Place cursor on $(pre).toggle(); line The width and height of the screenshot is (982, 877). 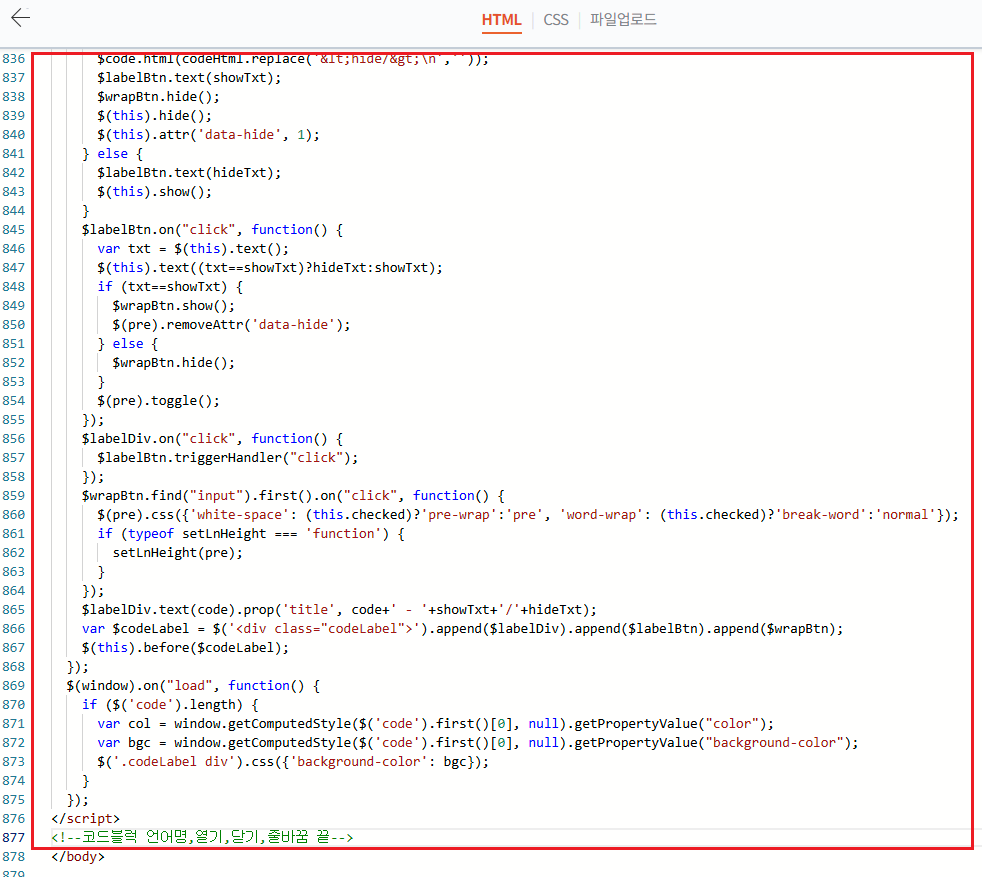(158, 401)
